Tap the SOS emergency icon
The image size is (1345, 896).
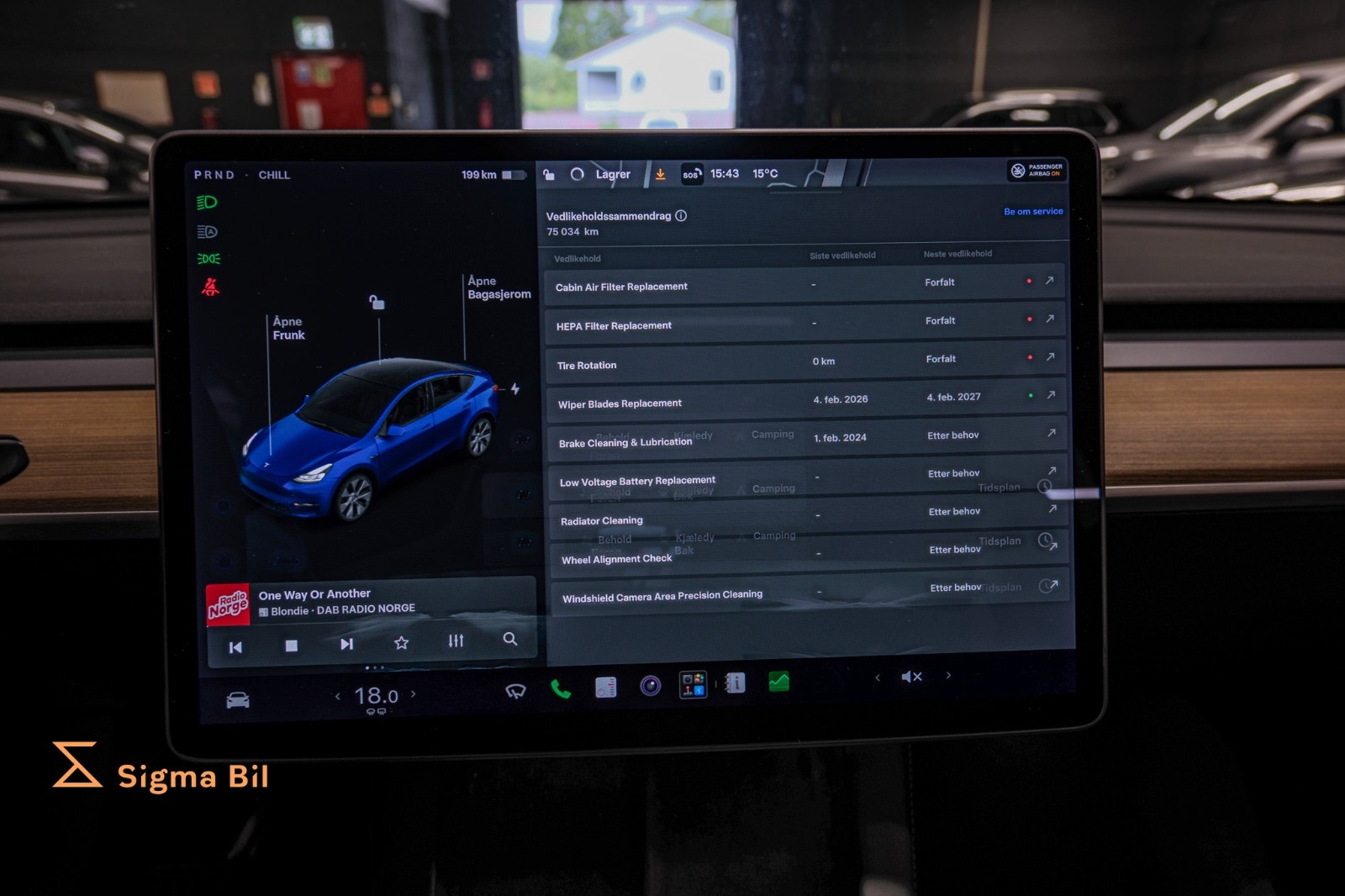click(x=691, y=174)
